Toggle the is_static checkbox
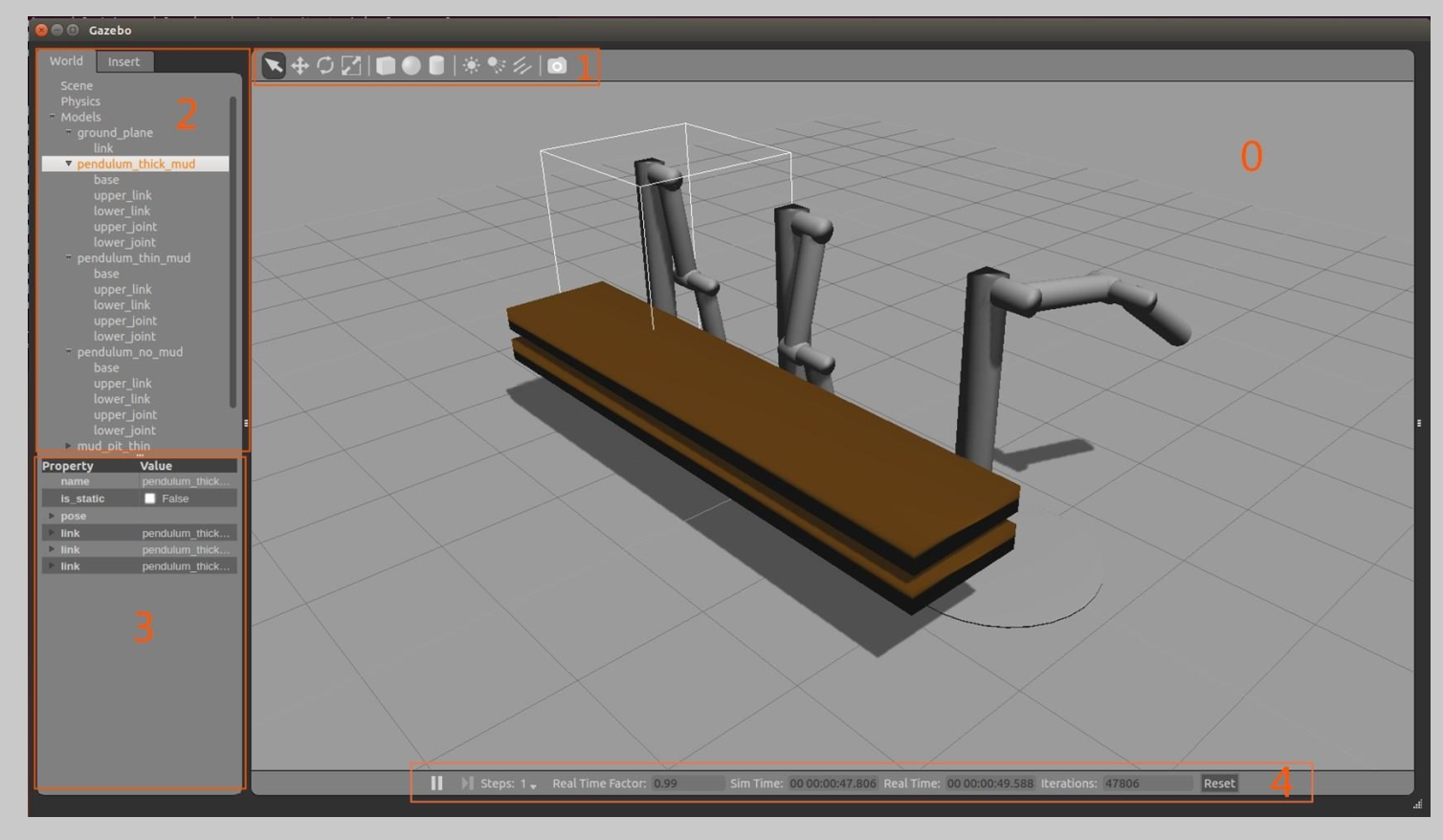Viewport: 1443px width, 840px height. (x=149, y=498)
